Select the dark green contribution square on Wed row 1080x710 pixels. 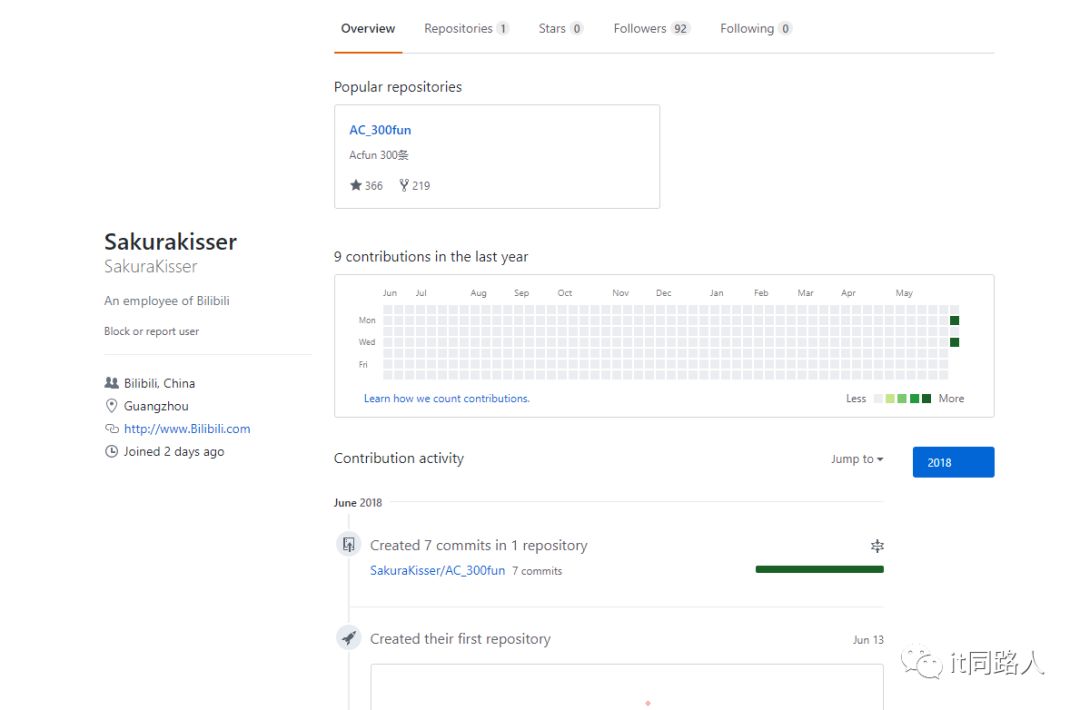(x=954, y=342)
